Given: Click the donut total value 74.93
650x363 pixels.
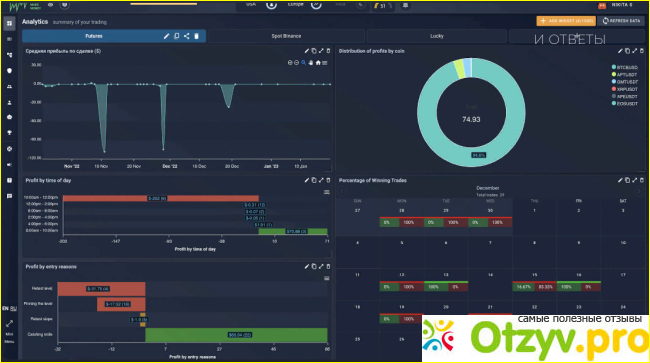Looking at the screenshot, I should tap(471, 119).
